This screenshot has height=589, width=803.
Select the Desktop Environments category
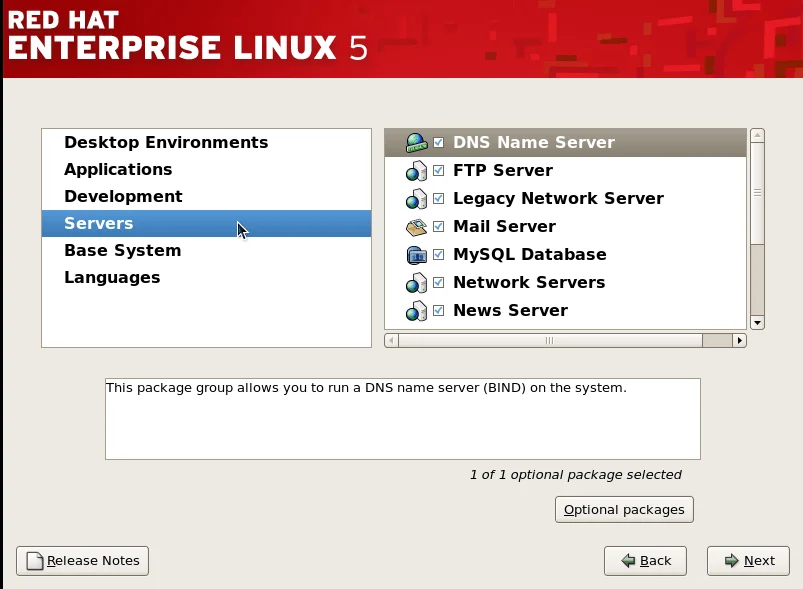coord(166,142)
